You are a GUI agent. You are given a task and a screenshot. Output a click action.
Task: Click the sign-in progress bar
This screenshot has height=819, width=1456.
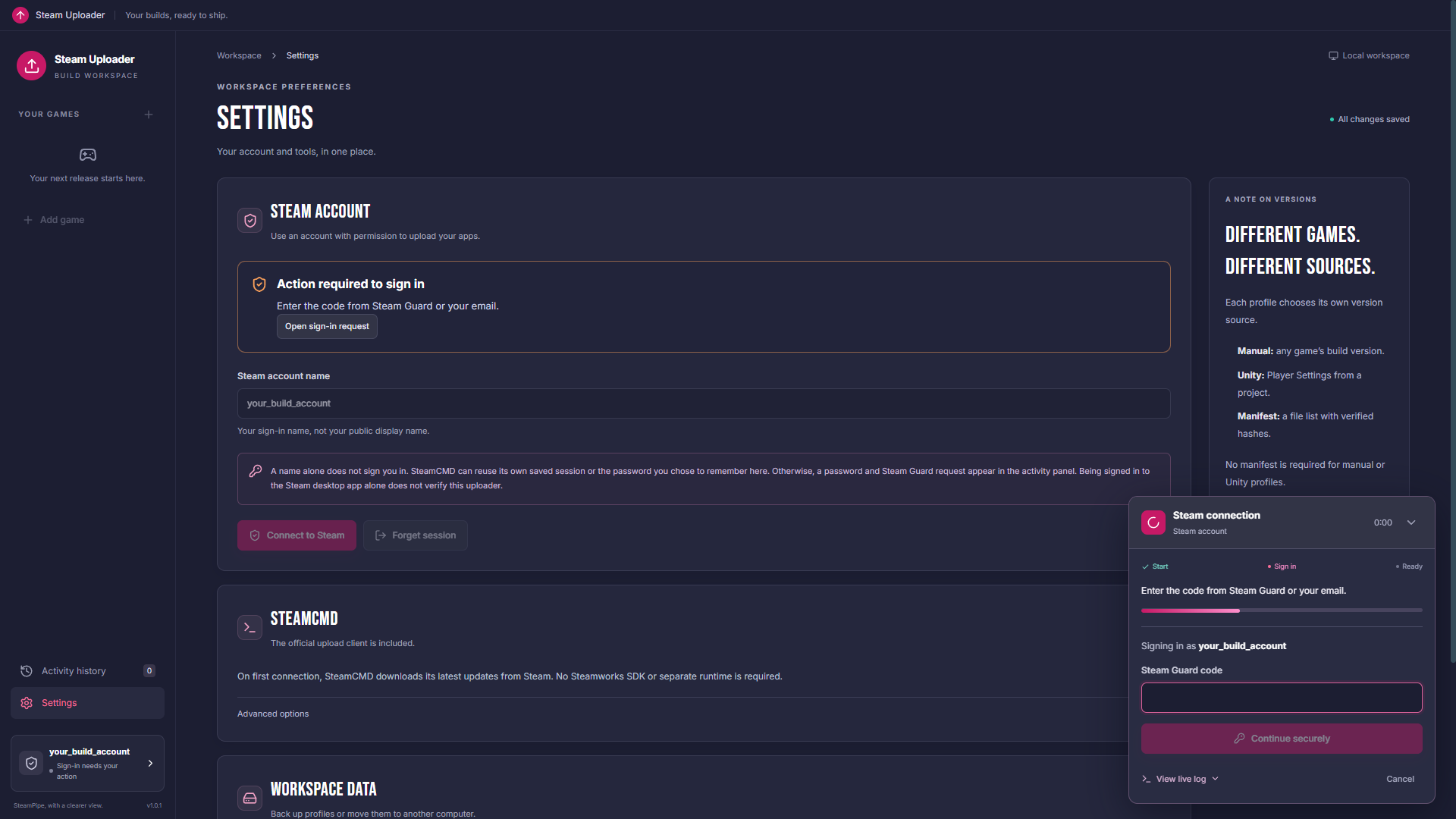tap(1282, 610)
